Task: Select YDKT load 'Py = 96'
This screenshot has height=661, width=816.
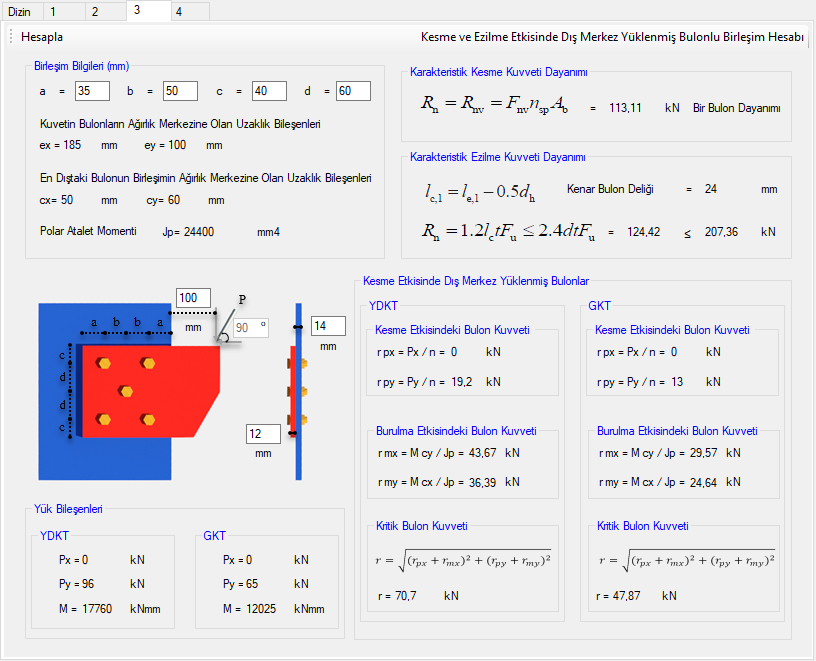Action: [x=76, y=584]
